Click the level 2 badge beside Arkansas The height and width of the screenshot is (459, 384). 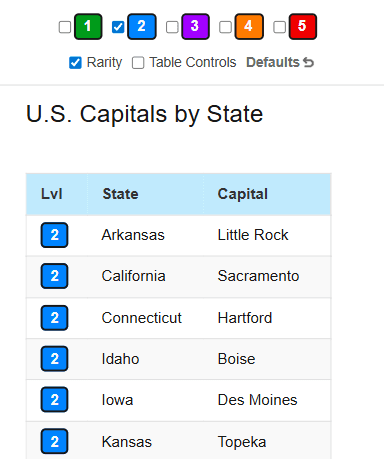pyautogui.click(x=54, y=235)
